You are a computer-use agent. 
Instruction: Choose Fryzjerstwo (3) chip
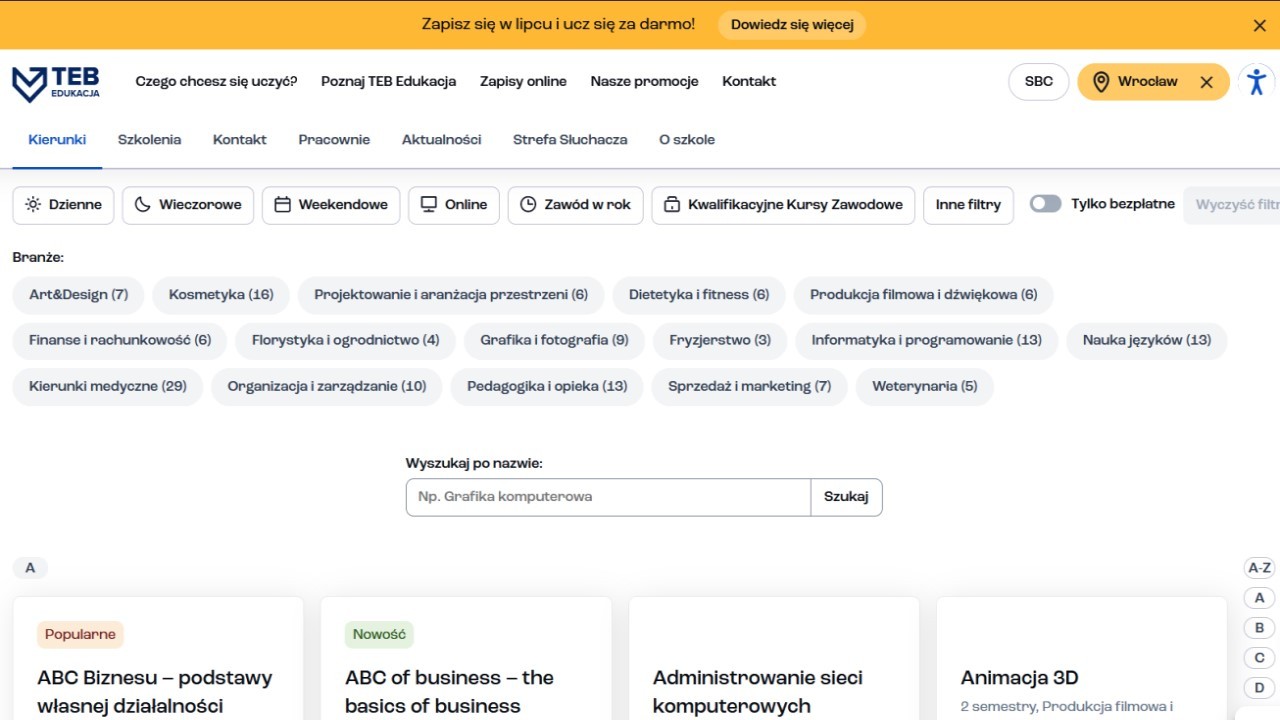click(x=720, y=341)
